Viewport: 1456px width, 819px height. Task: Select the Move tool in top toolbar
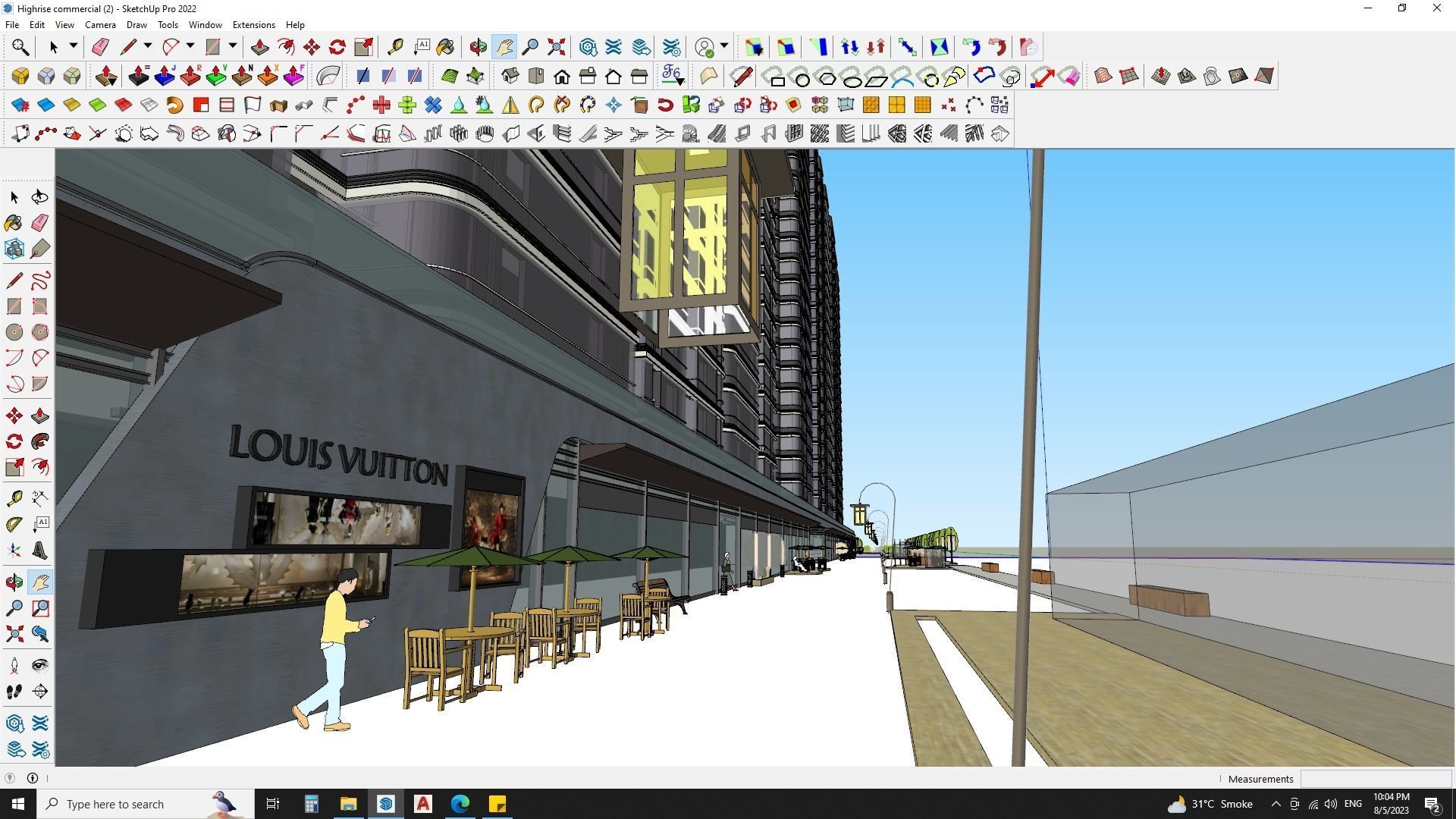pos(312,47)
